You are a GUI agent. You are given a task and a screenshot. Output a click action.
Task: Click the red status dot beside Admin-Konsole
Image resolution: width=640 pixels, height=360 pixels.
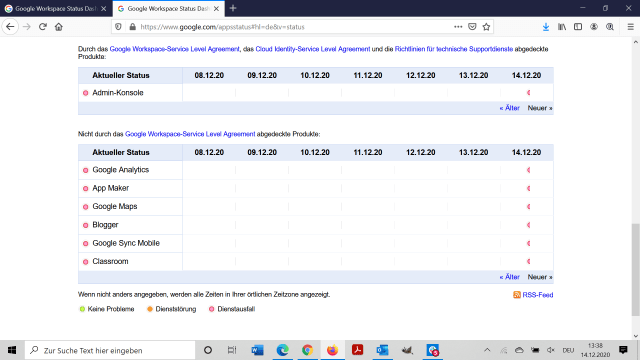coord(85,93)
